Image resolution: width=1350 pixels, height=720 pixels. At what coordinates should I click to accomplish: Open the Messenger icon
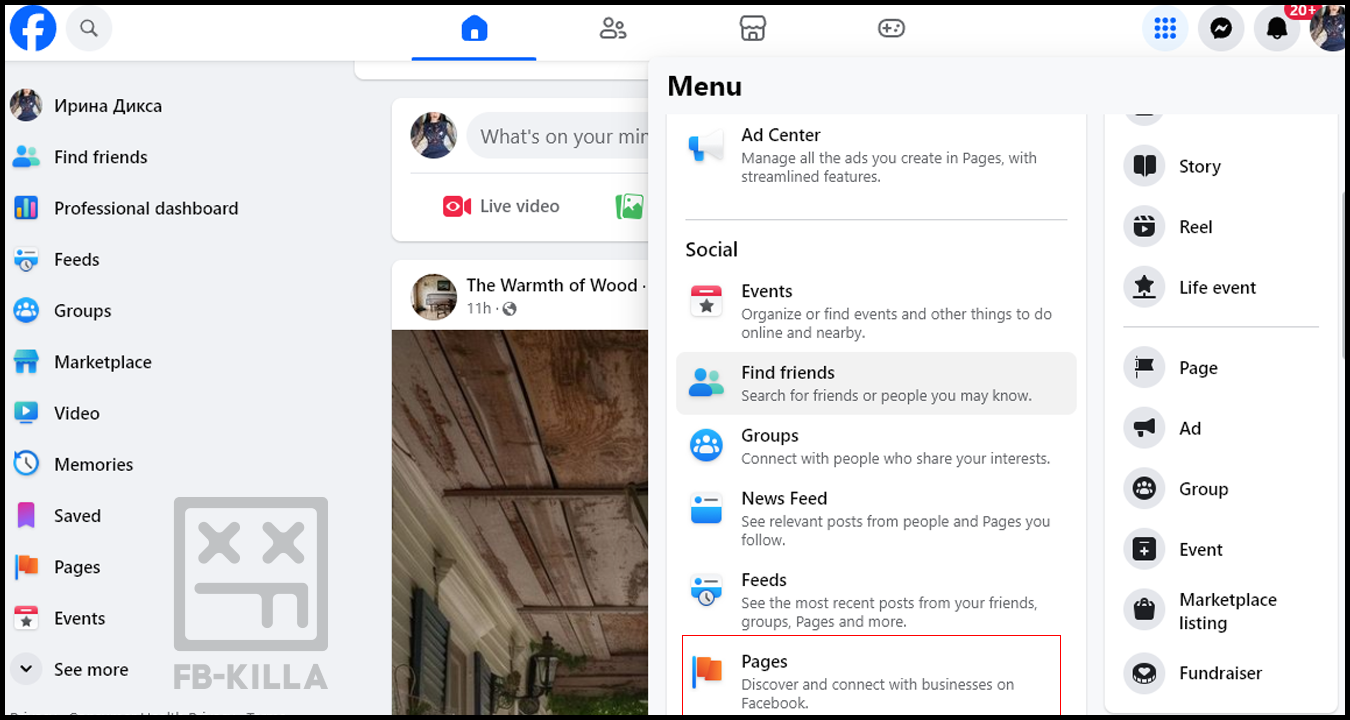point(1220,29)
